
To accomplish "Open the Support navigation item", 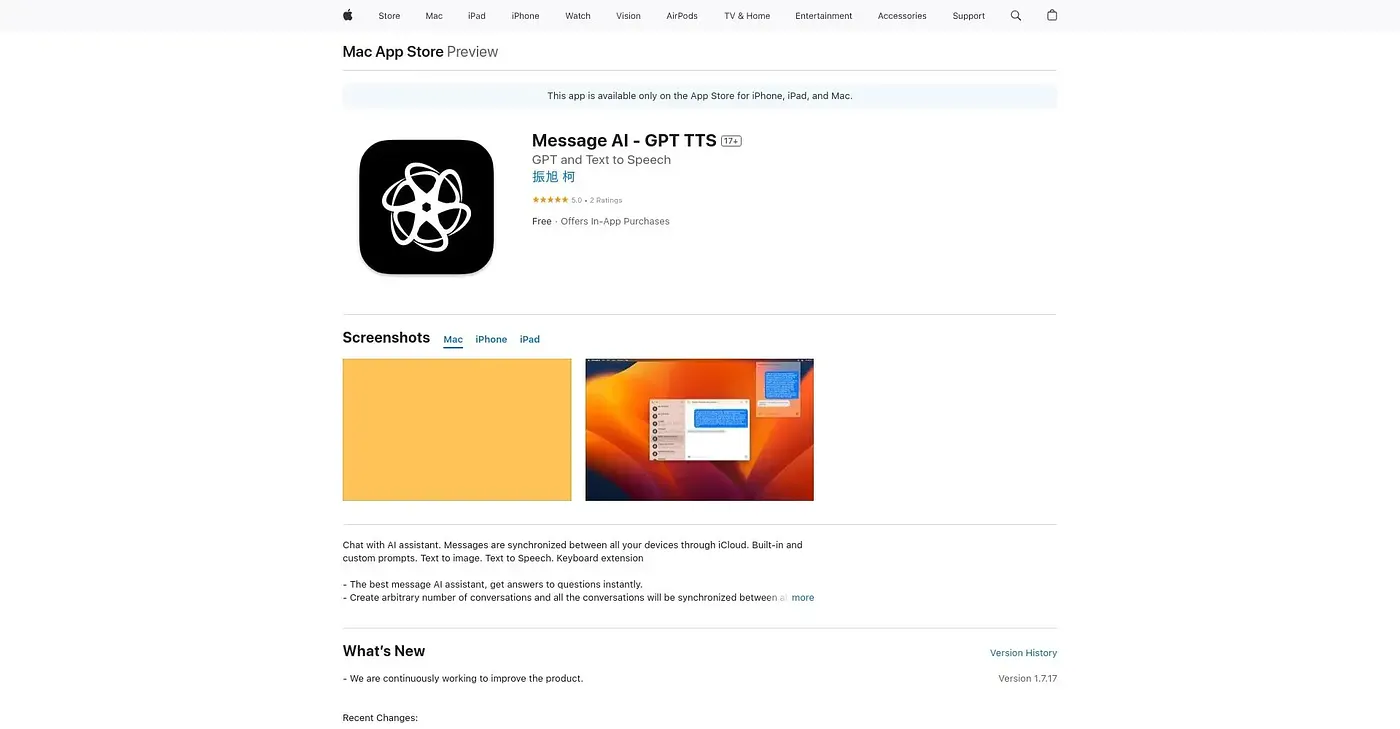I will pos(969,16).
